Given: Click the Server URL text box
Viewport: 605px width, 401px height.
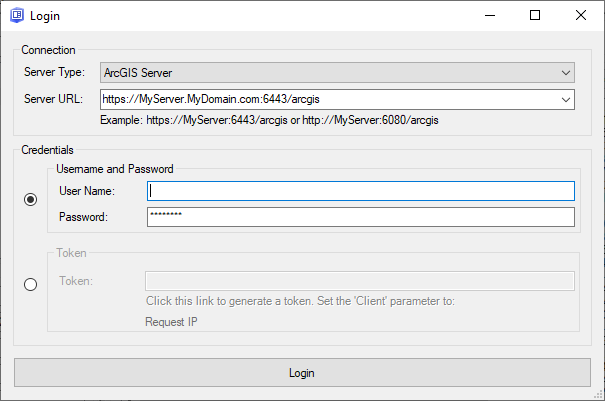Looking at the screenshot, I should [x=328, y=99].
